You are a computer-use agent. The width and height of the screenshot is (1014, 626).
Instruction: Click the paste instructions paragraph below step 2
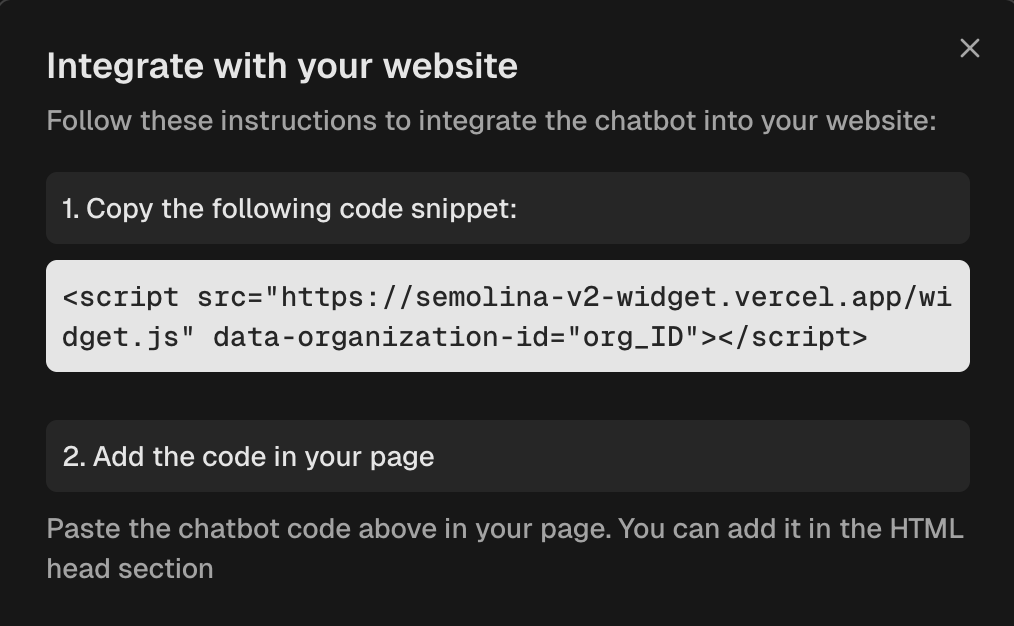pos(507,548)
